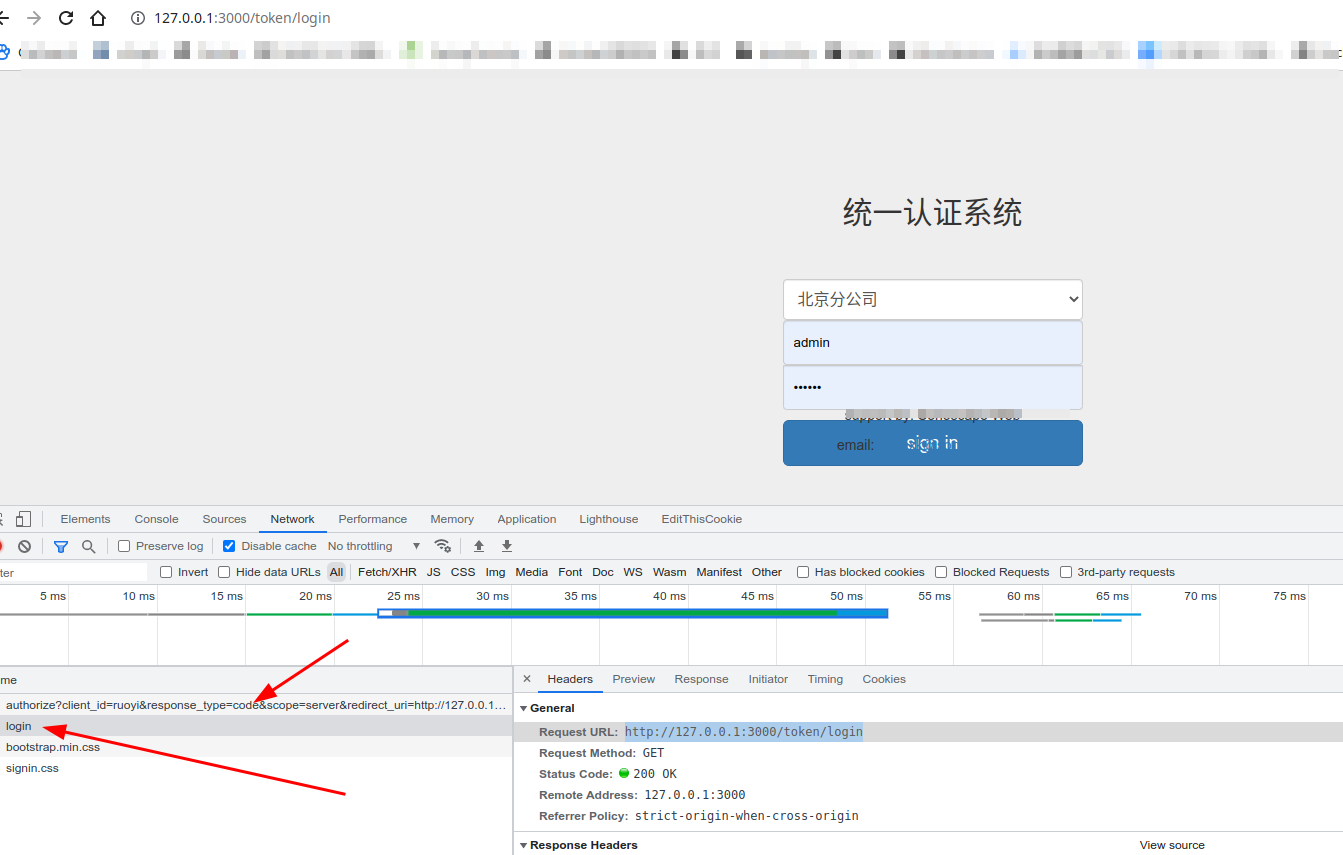Viewport: 1343px width, 855px height.
Task: Go to the browser home page
Action: (x=98, y=18)
